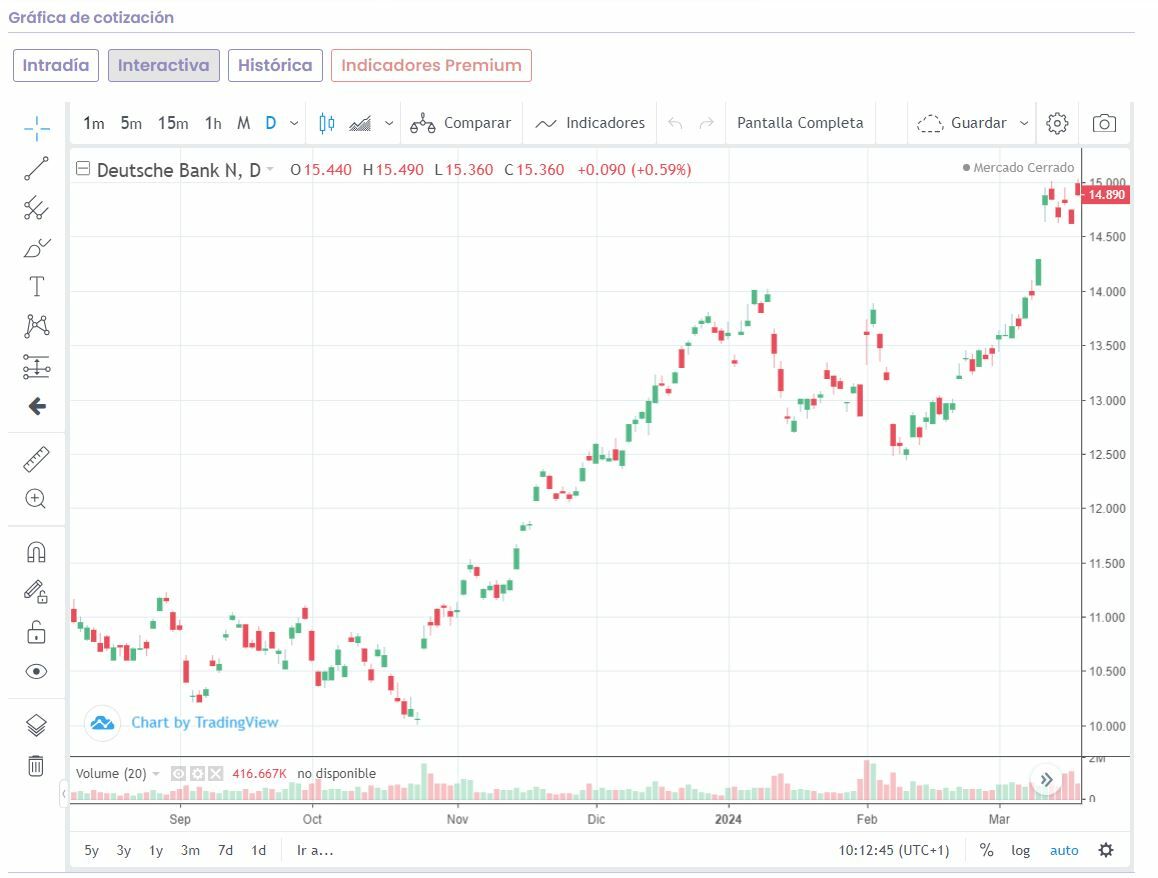The height and width of the screenshot is (878, 1158).
Task: Click Ir a... go to date
Action: [x=315, y=851]
